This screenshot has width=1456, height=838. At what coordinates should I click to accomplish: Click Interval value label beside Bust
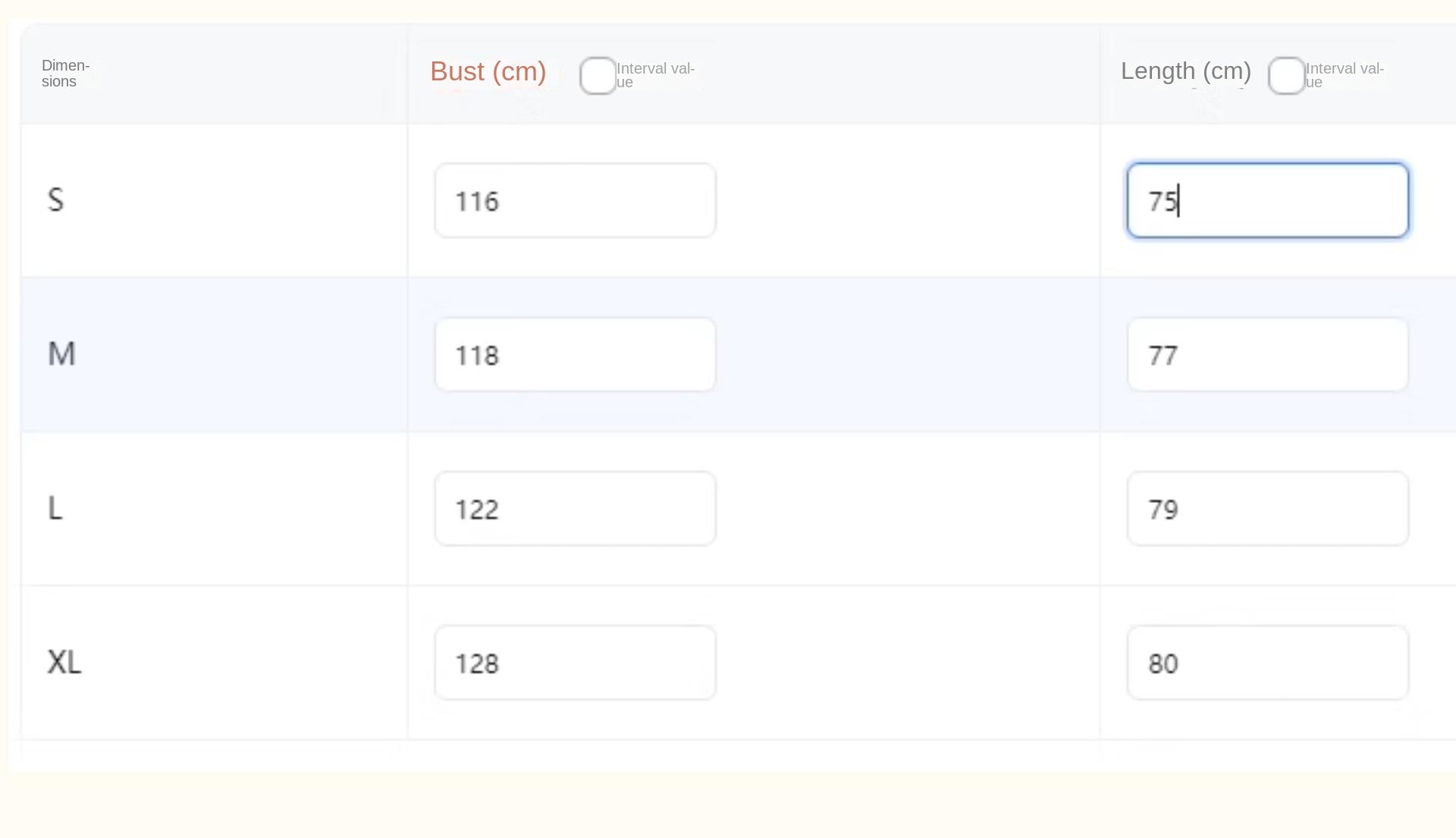655,75
